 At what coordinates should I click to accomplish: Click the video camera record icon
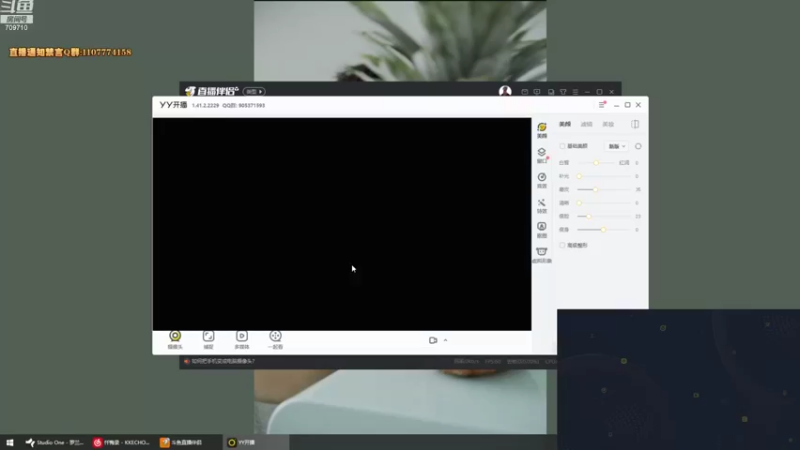click(x=433, y=340)
